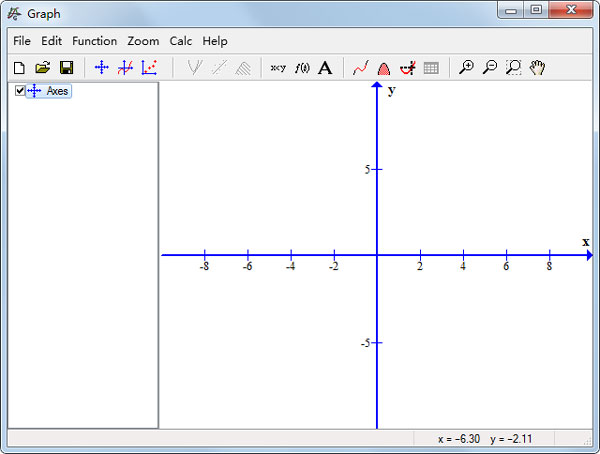
Task: Zoom out of the graph
Action: 490,67
